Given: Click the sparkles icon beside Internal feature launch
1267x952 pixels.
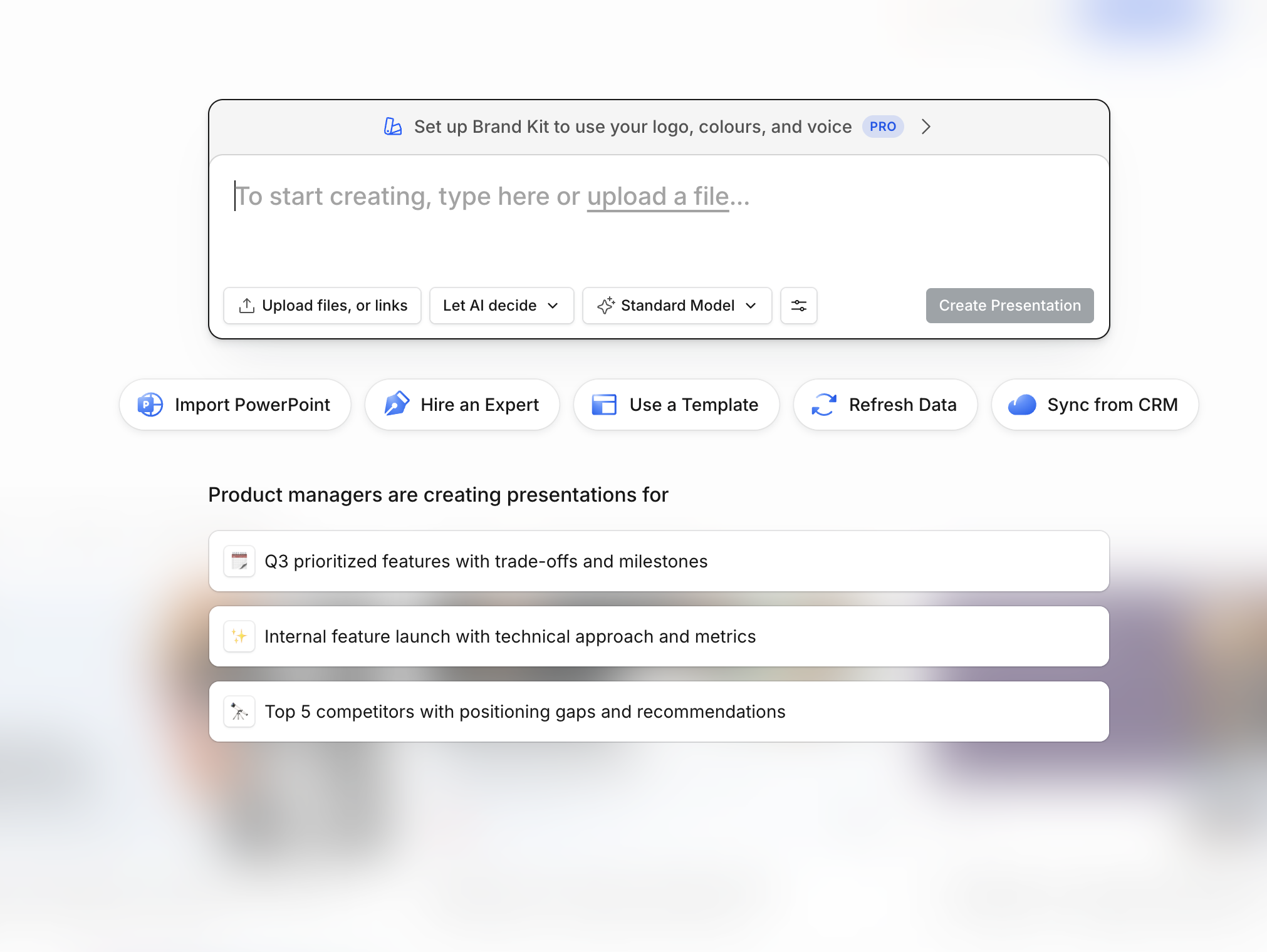Looking at the screenshot, I should click(x=239, y=636).
